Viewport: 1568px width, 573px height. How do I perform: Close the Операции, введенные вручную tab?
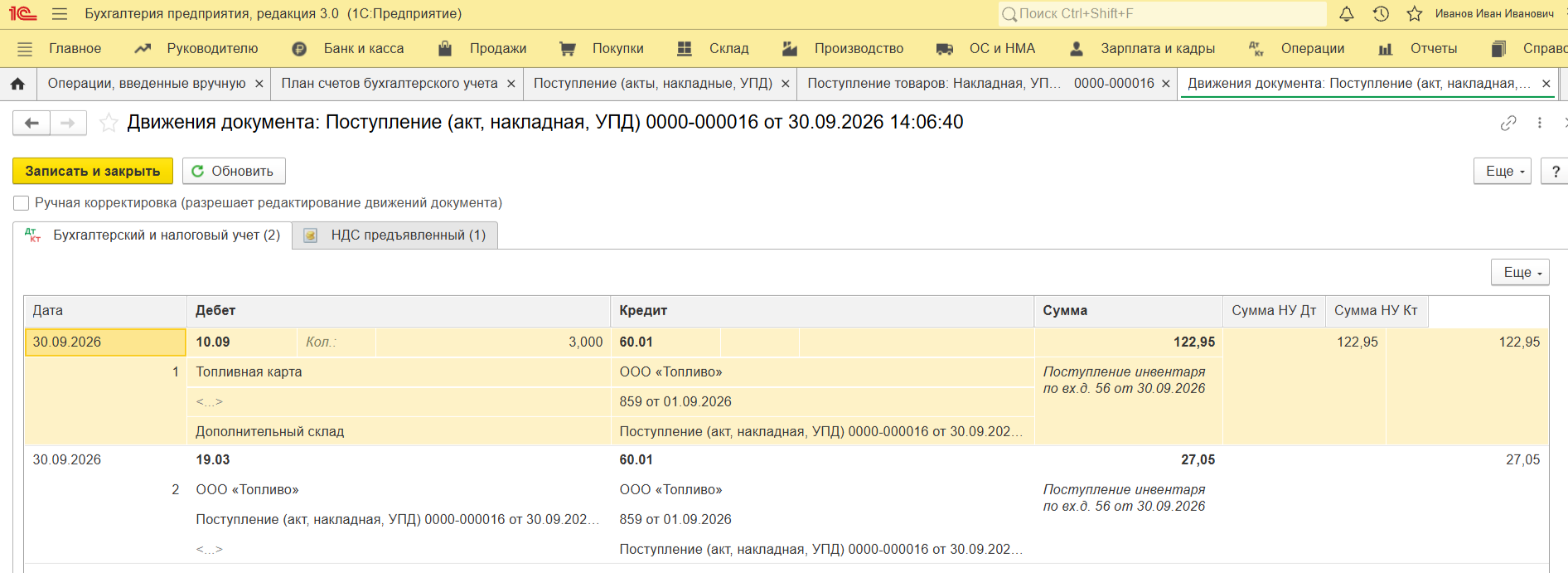pyautogui.click(x=259, y=84)
